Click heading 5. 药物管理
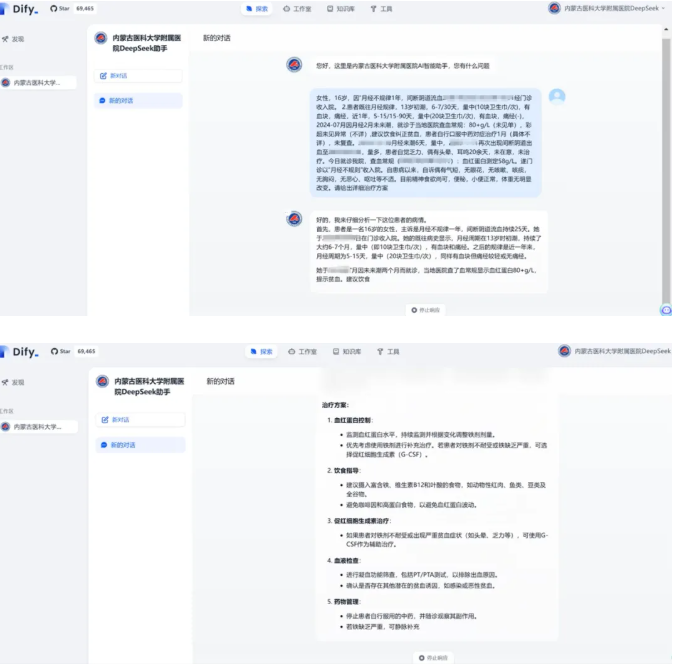The width and height of the screenshot is (680, 664). (x=344, y=602)
